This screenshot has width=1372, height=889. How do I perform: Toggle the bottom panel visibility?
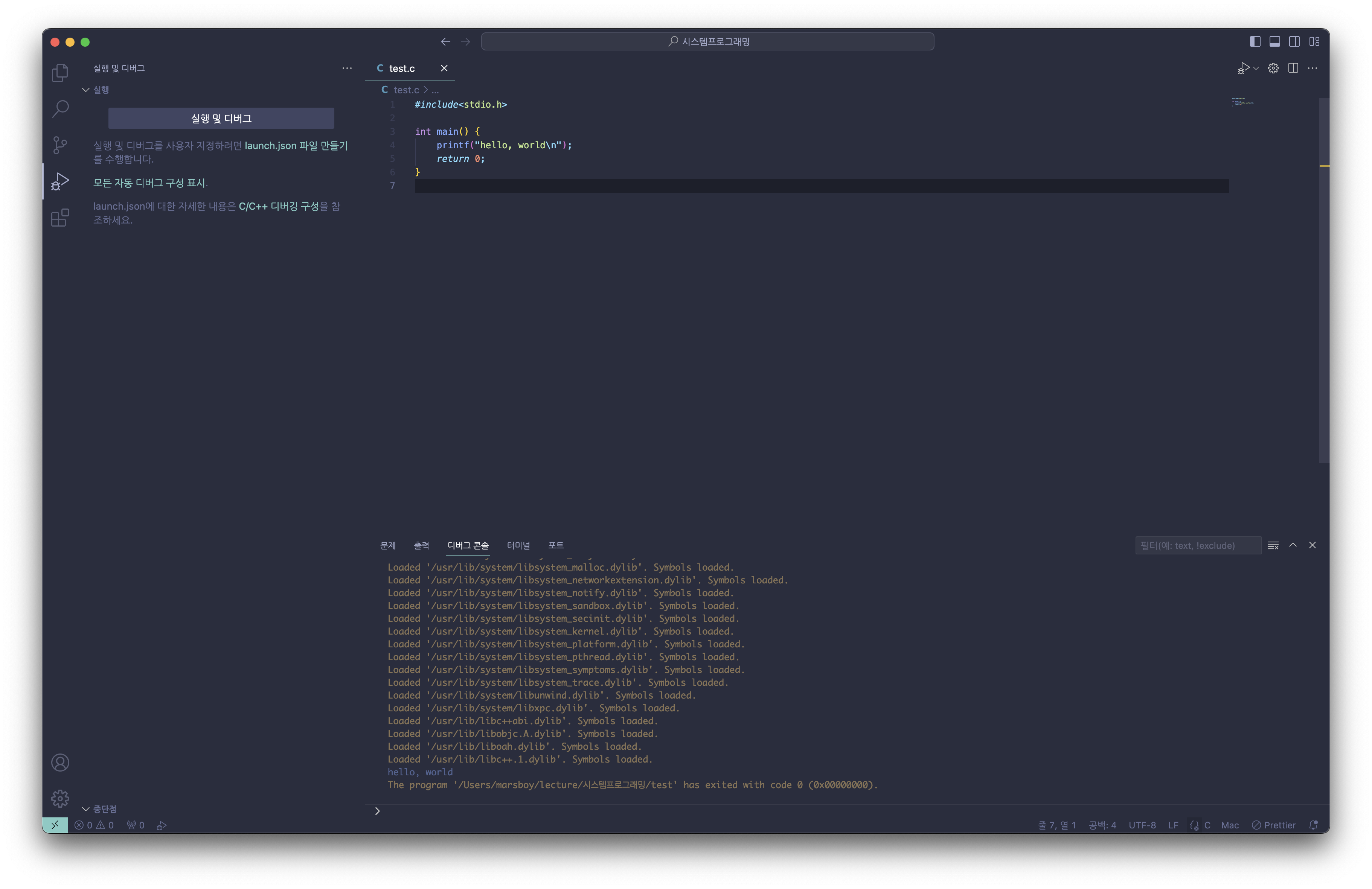pos(1274,41)
